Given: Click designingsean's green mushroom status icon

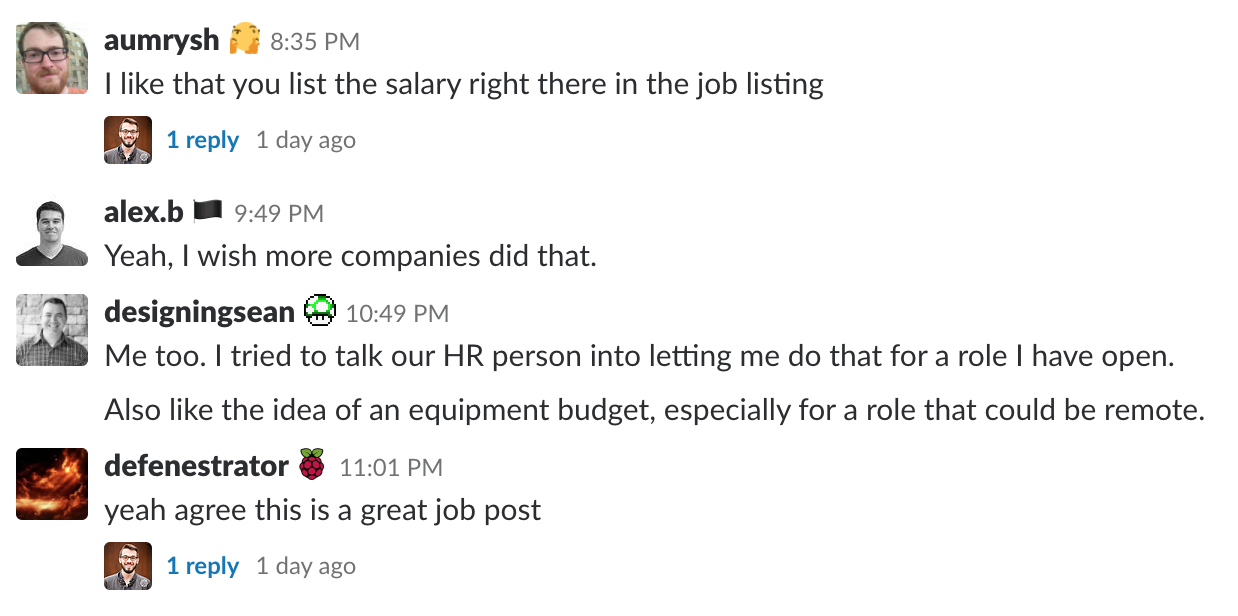Looking at the screenshot, I should tap(320, 312).
